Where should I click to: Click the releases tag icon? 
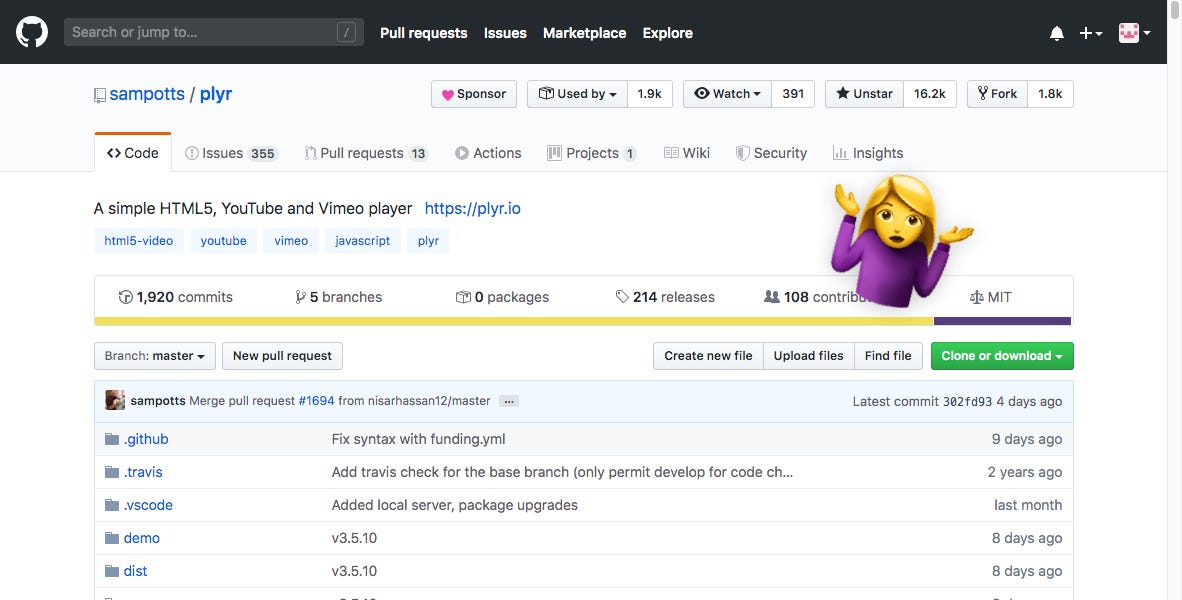622,296
